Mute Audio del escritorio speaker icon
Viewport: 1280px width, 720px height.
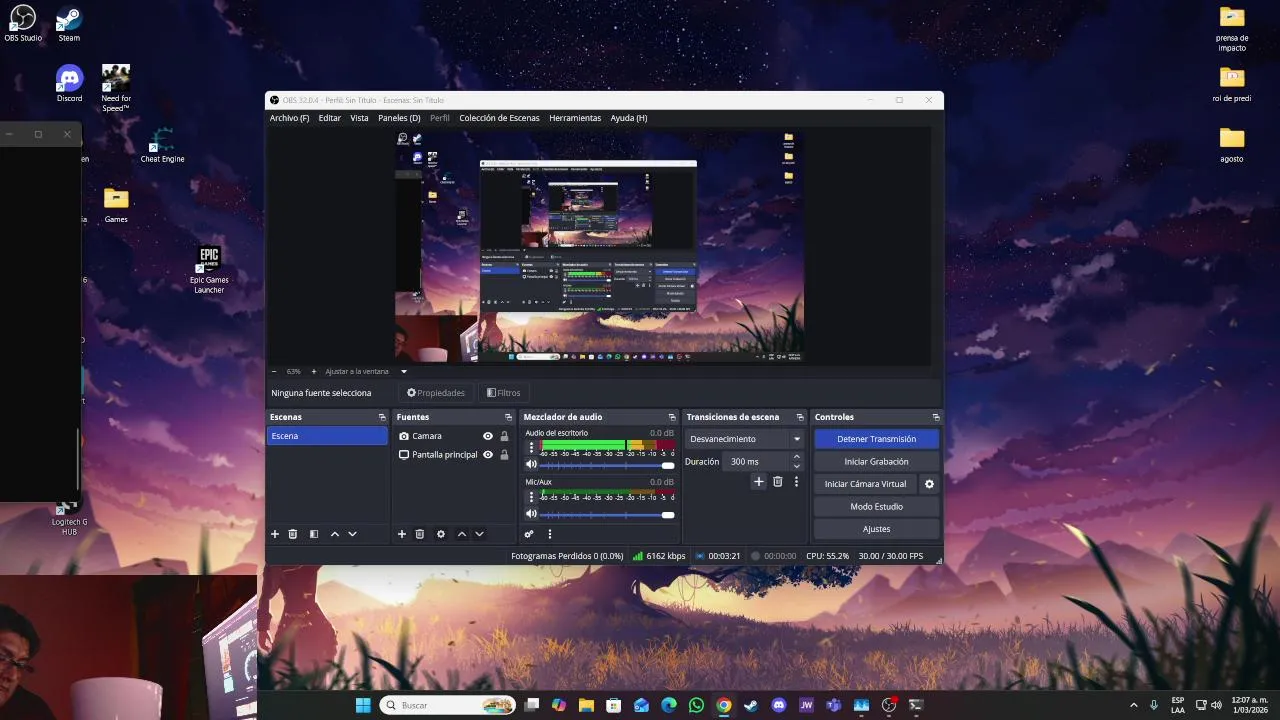click(x=531, y=465)
